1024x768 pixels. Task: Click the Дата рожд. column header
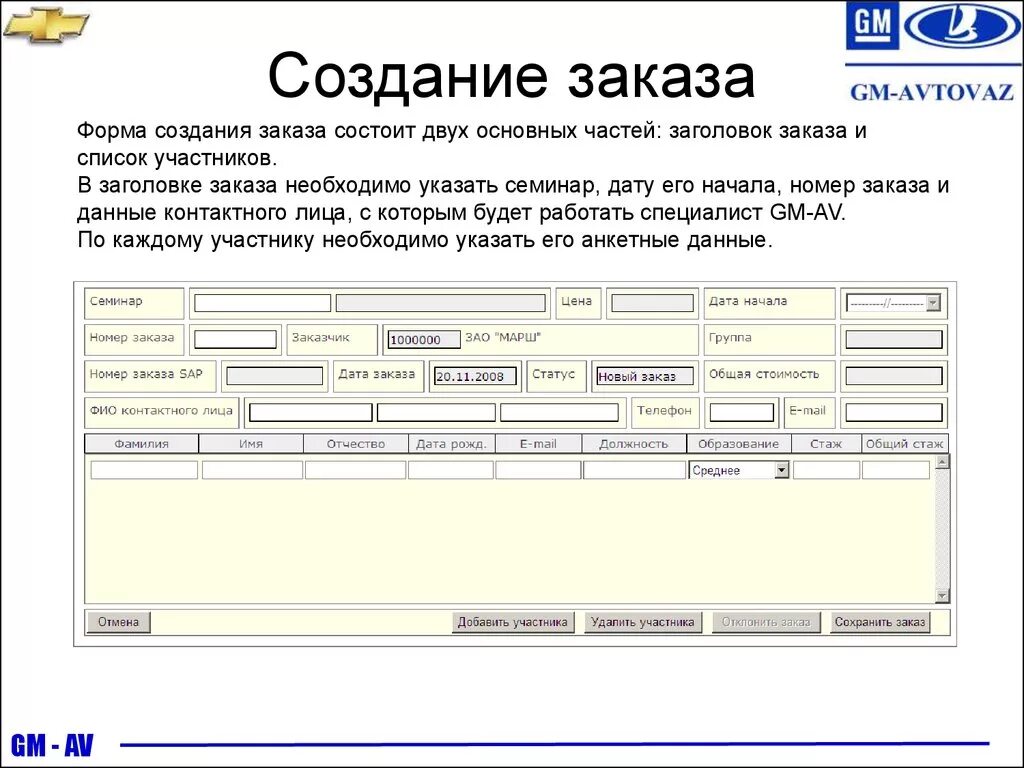click(x=451, y=444)
